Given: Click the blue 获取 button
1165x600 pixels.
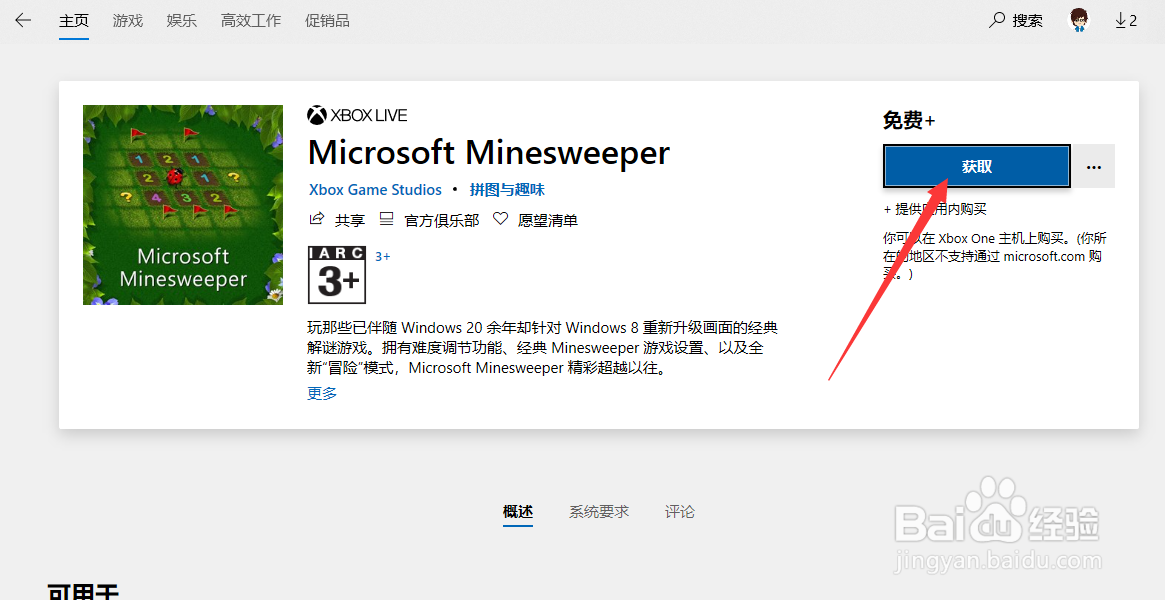Looking at the screenshot, I should point(976,165).
